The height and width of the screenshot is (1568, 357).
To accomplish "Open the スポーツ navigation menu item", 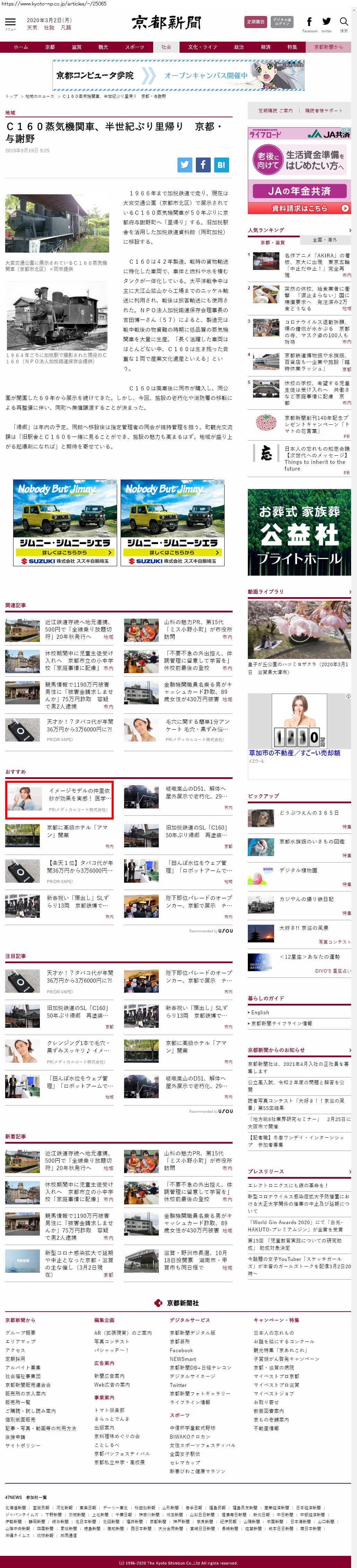I will pyautogui.click(x=134, y=47).
